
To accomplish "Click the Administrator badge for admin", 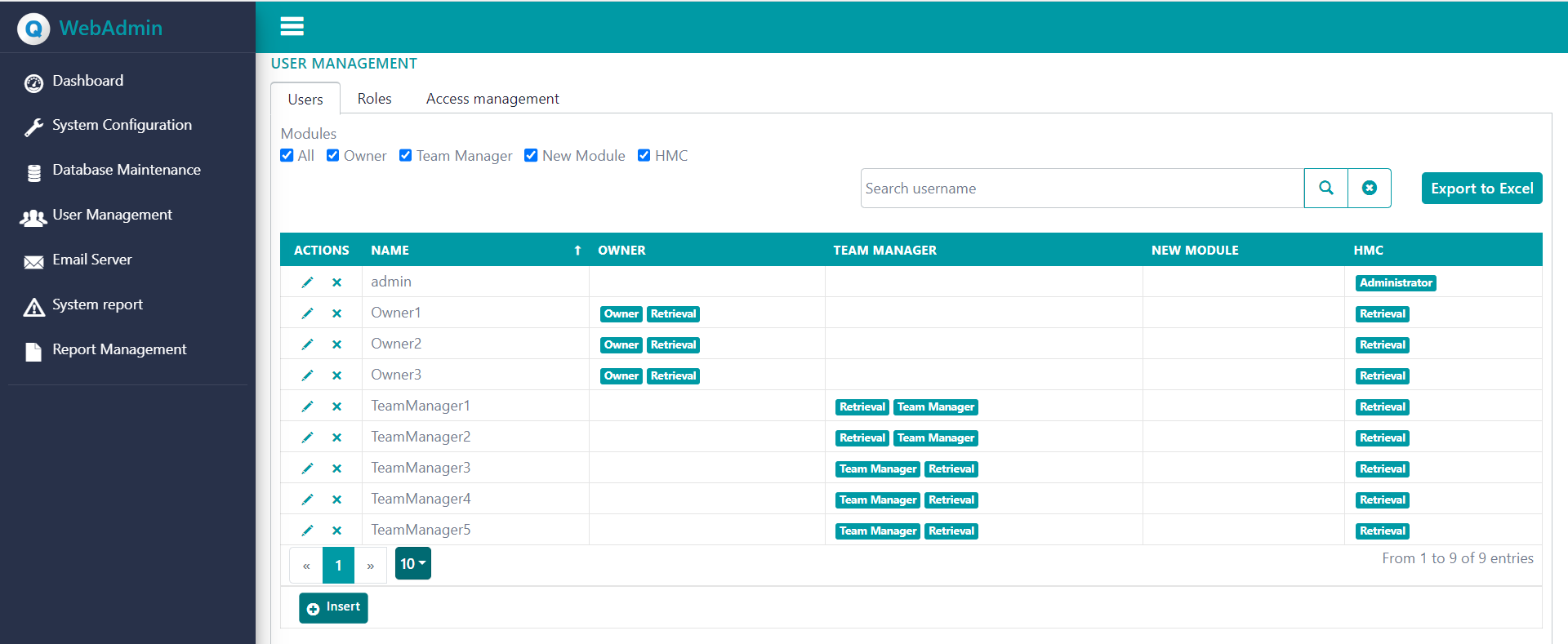I will click(x=1396, y=283).
